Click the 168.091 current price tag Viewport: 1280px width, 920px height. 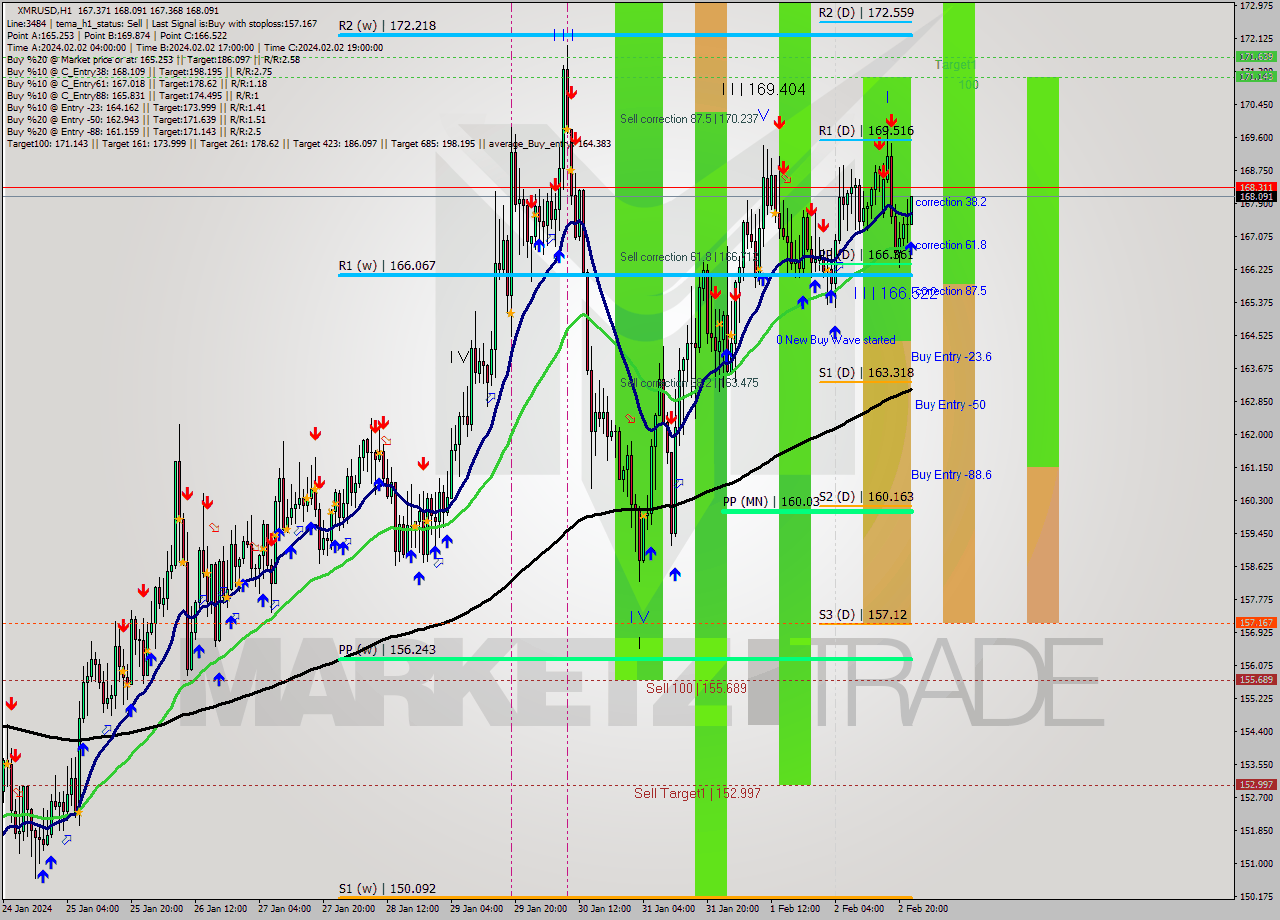tap(1256, 196)
